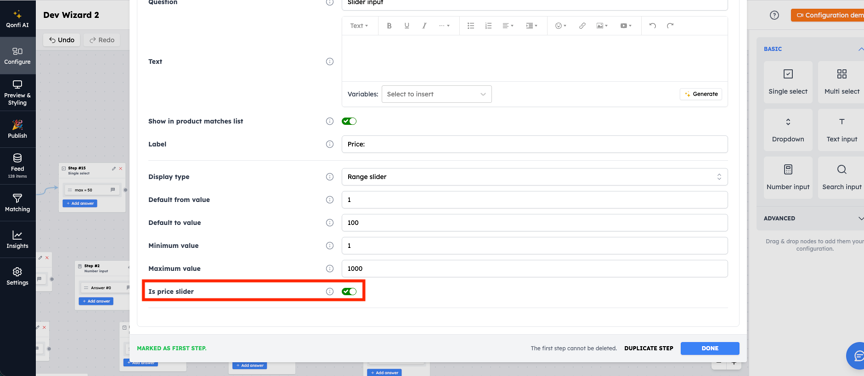Click the DONE button
The height and width of the screenshot is (376, 864).
pyautogui.click(x=710, y=348)
